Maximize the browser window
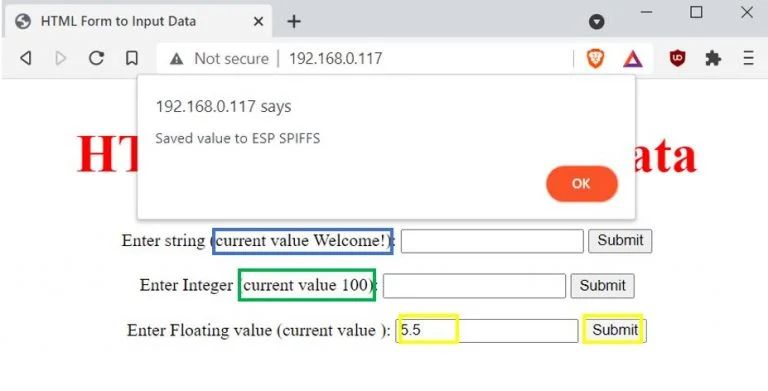The width and height of the screenshot is (768, 391). tap(696, 12)
